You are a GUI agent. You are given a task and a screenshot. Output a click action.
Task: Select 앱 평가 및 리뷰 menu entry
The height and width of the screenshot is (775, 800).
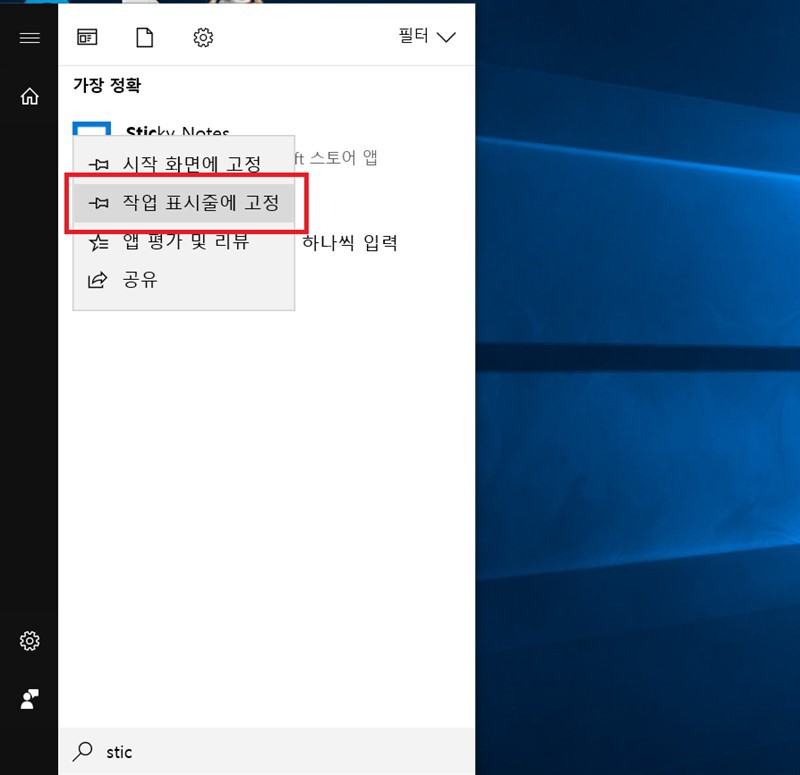[x=185, y=242]
